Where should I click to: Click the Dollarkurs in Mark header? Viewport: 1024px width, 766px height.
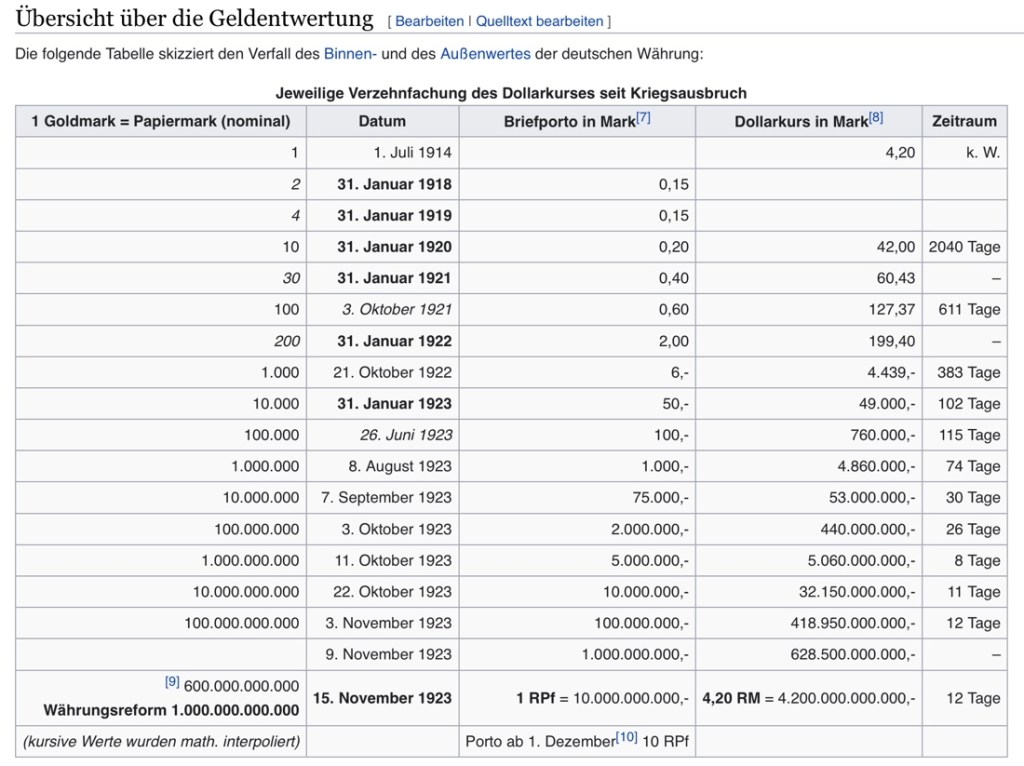(x=801, y=121)
